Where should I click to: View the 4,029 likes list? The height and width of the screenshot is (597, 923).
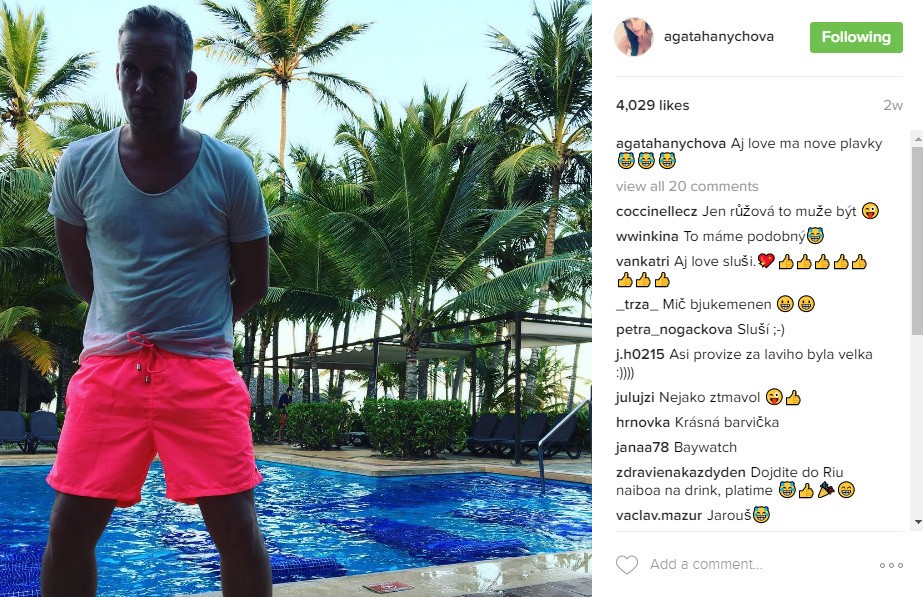(x=652, y=105)
